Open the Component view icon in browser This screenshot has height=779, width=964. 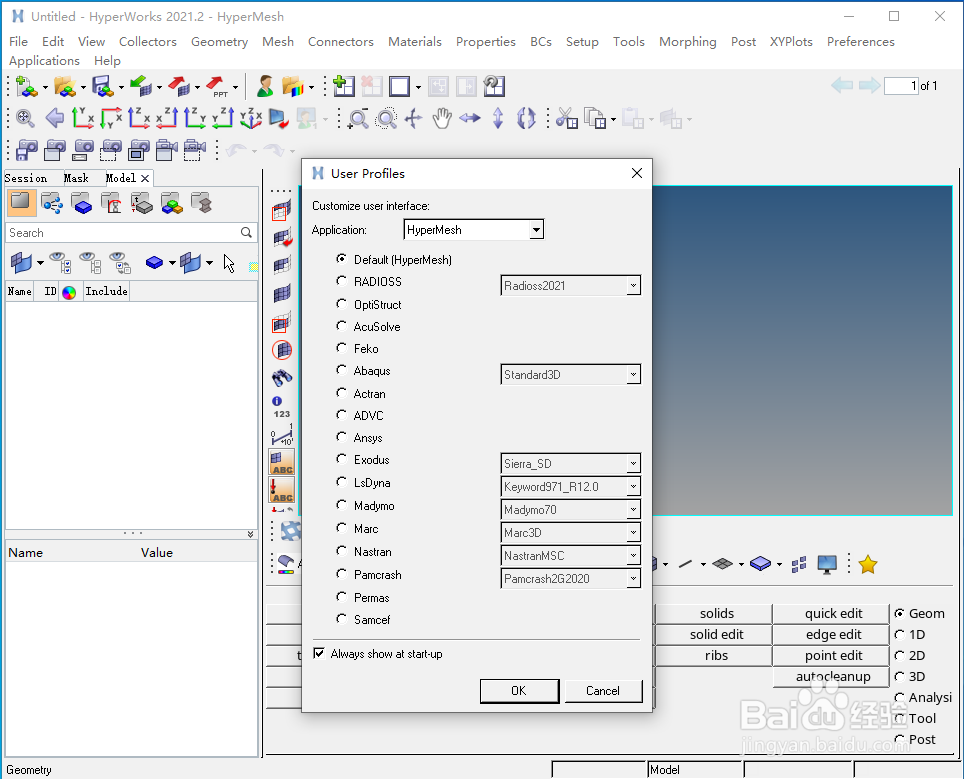81,203
